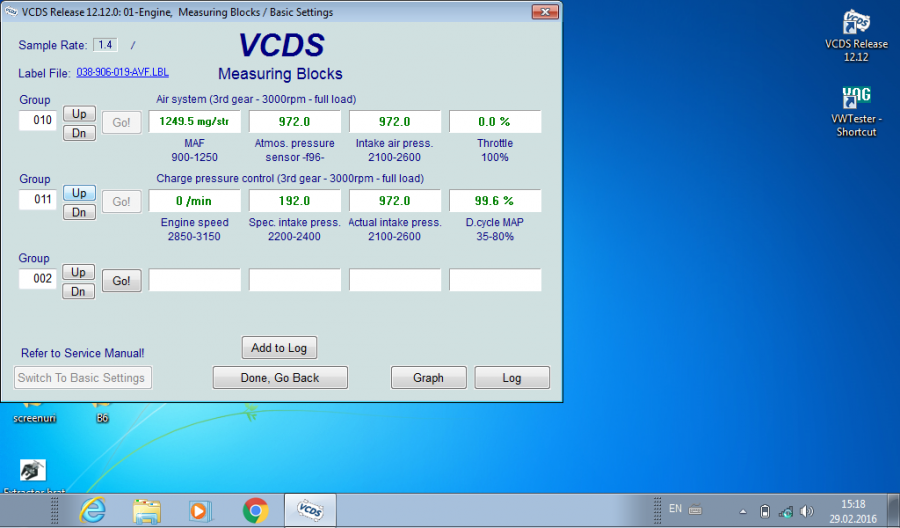Image resolution: width=900 pixels, height=528 pixels.
Task: Launch Google Chrome from taskbar
Action: [x=255, y=511]
